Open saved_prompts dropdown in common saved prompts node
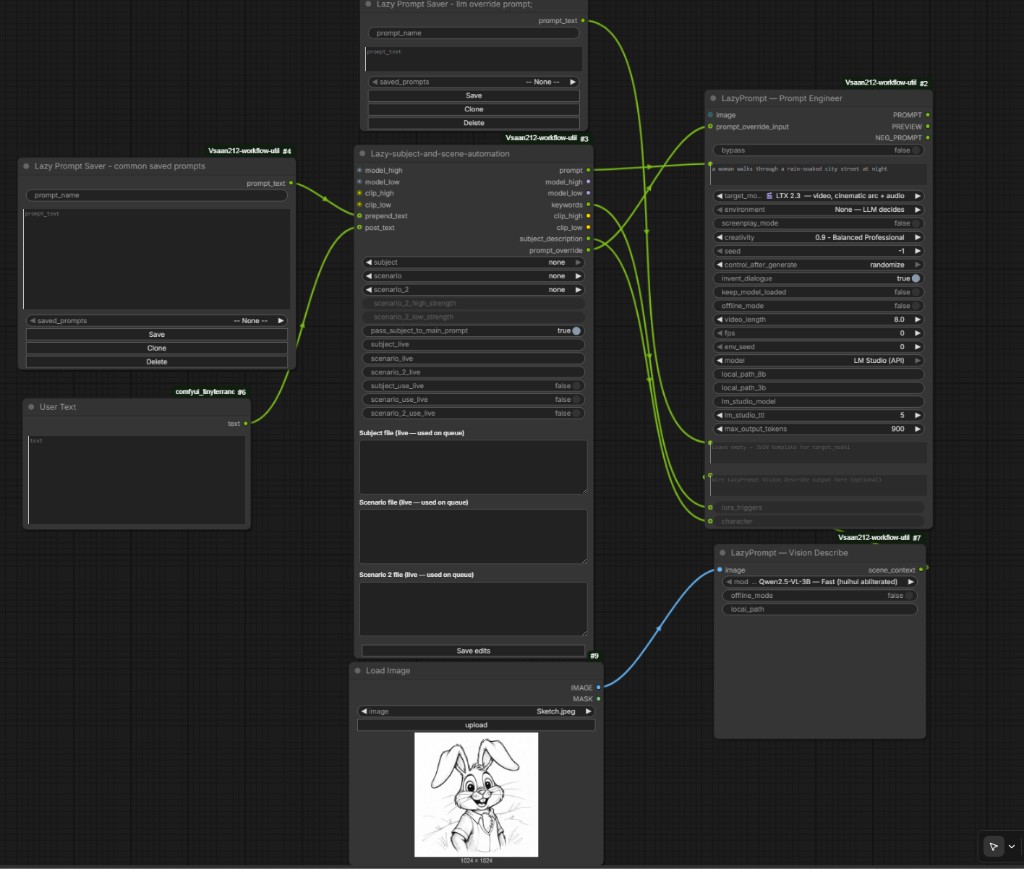Image resolution: width=1024 pixels, height=869 pixels. (157, 321)
